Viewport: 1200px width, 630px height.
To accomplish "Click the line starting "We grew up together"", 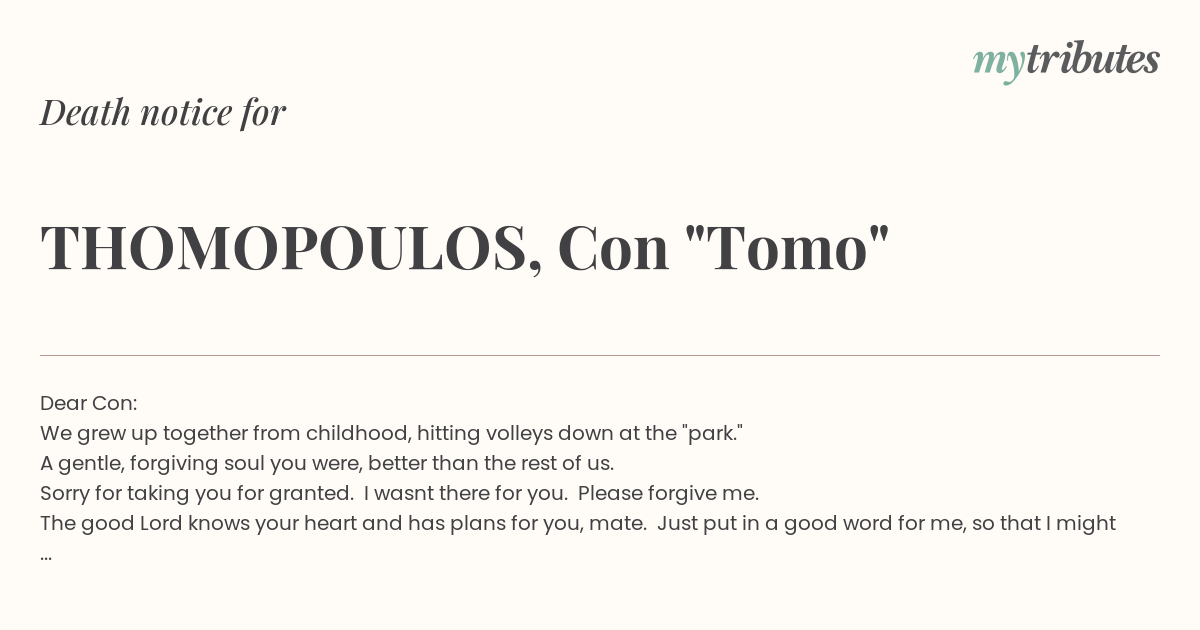I will click(391, 433).
